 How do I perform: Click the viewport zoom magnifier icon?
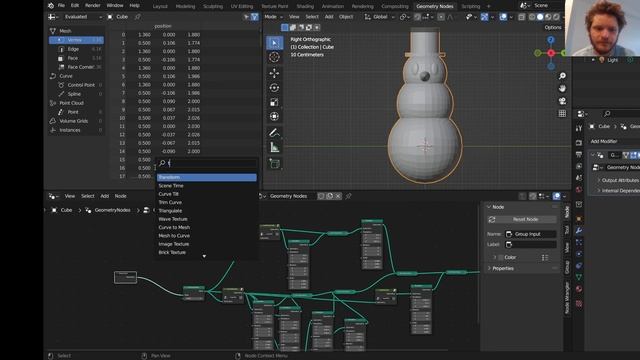(x=562, y=76)
